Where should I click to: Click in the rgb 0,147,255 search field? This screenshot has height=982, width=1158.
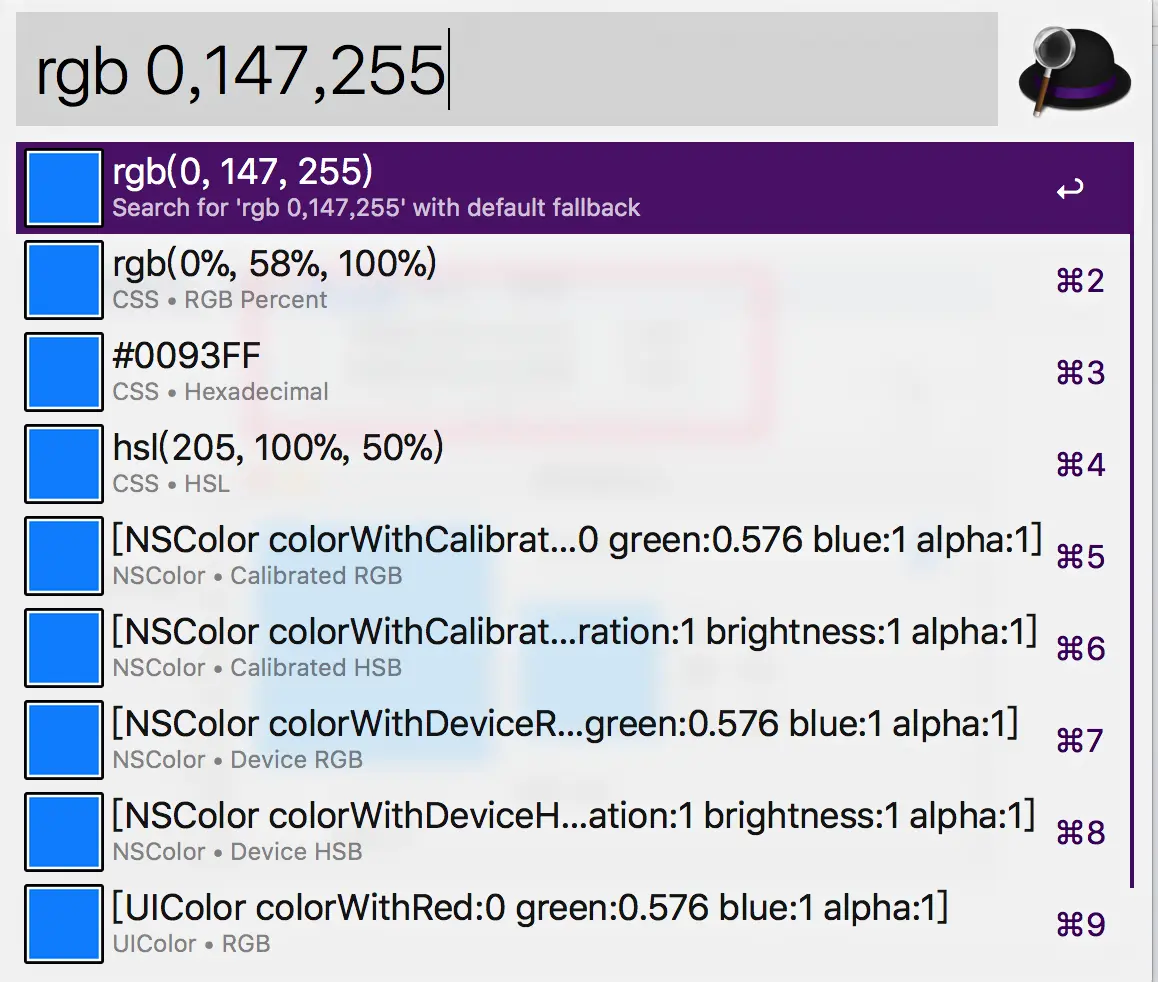pyautogui.click(x=507, y=69)
